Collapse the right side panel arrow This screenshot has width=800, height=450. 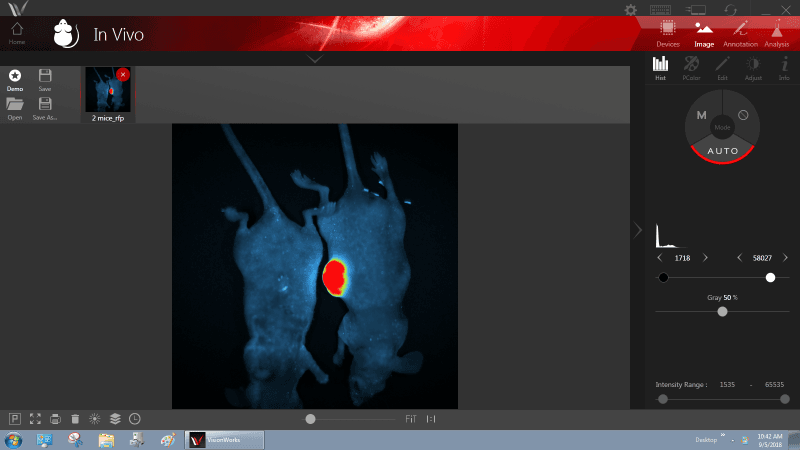click(638, 230)
